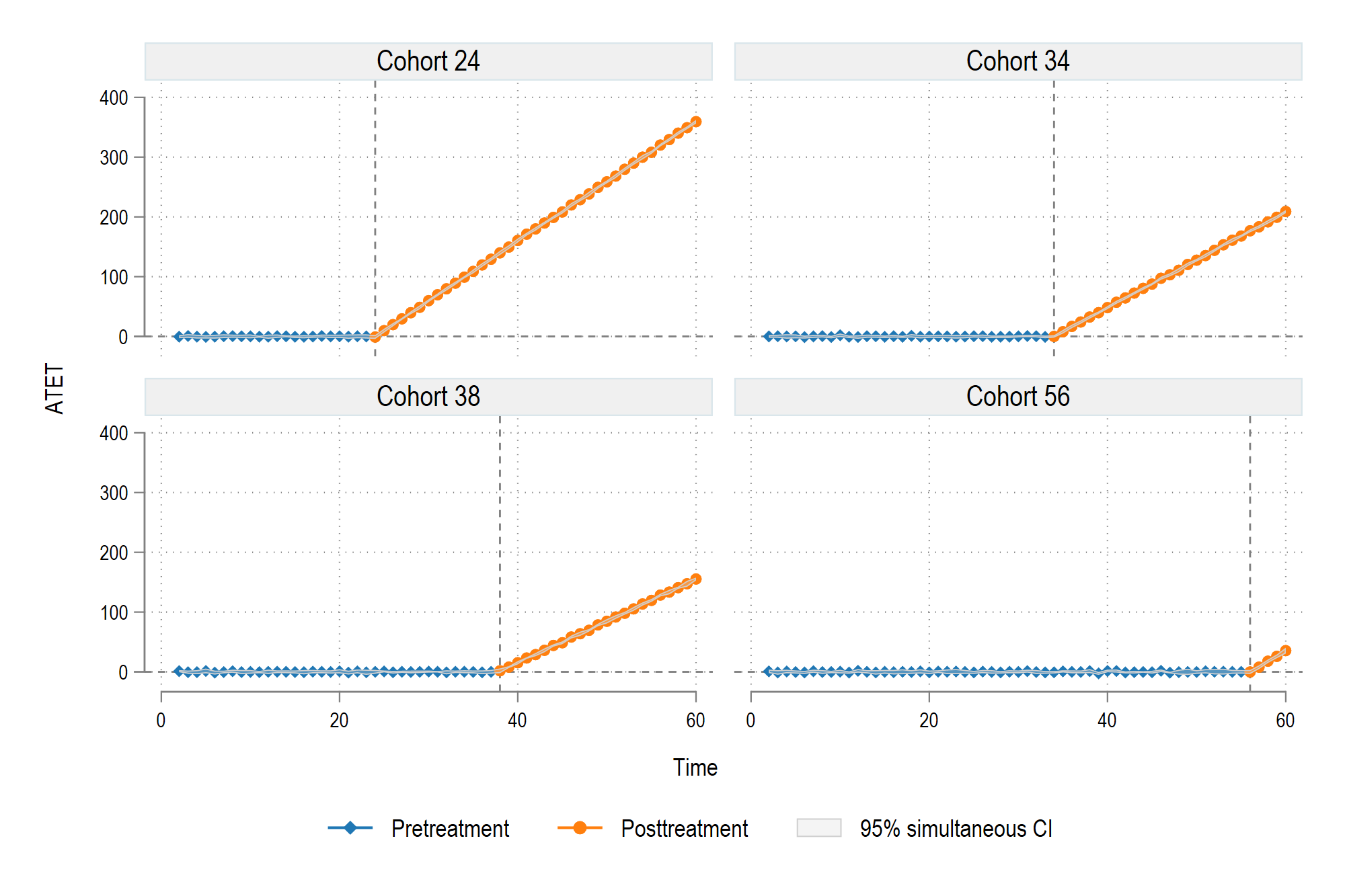Click the first blue diamond in Cohort 24
The image size is (1345, 896).
point(179,336)
